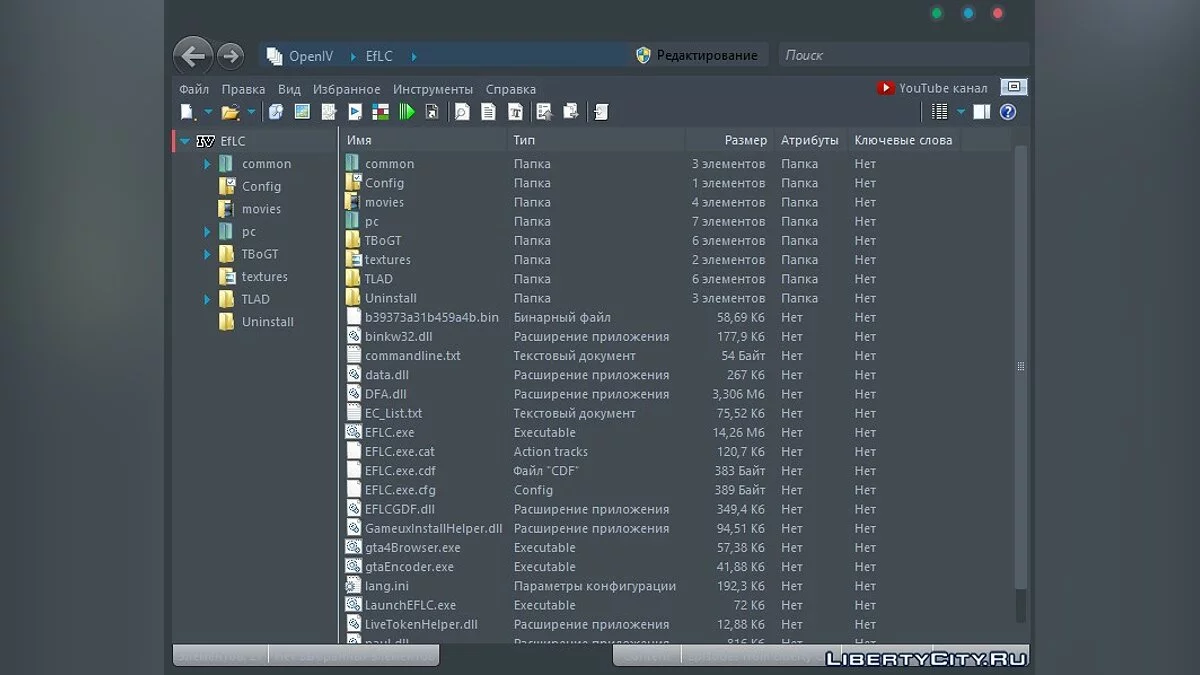The image size is (1200, 675).
Task: Expand the TBoGT folder in tree
Action: [x=207, y=254]
